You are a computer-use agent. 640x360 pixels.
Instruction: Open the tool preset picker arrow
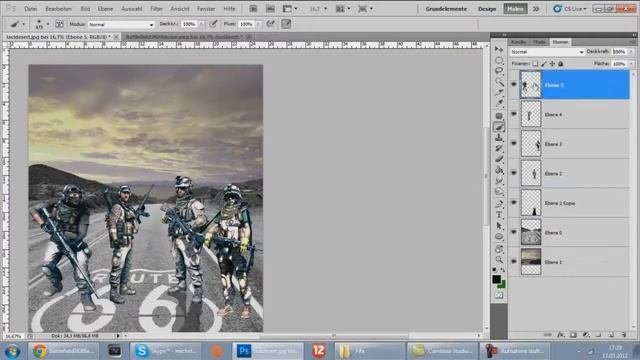[23, 24]
